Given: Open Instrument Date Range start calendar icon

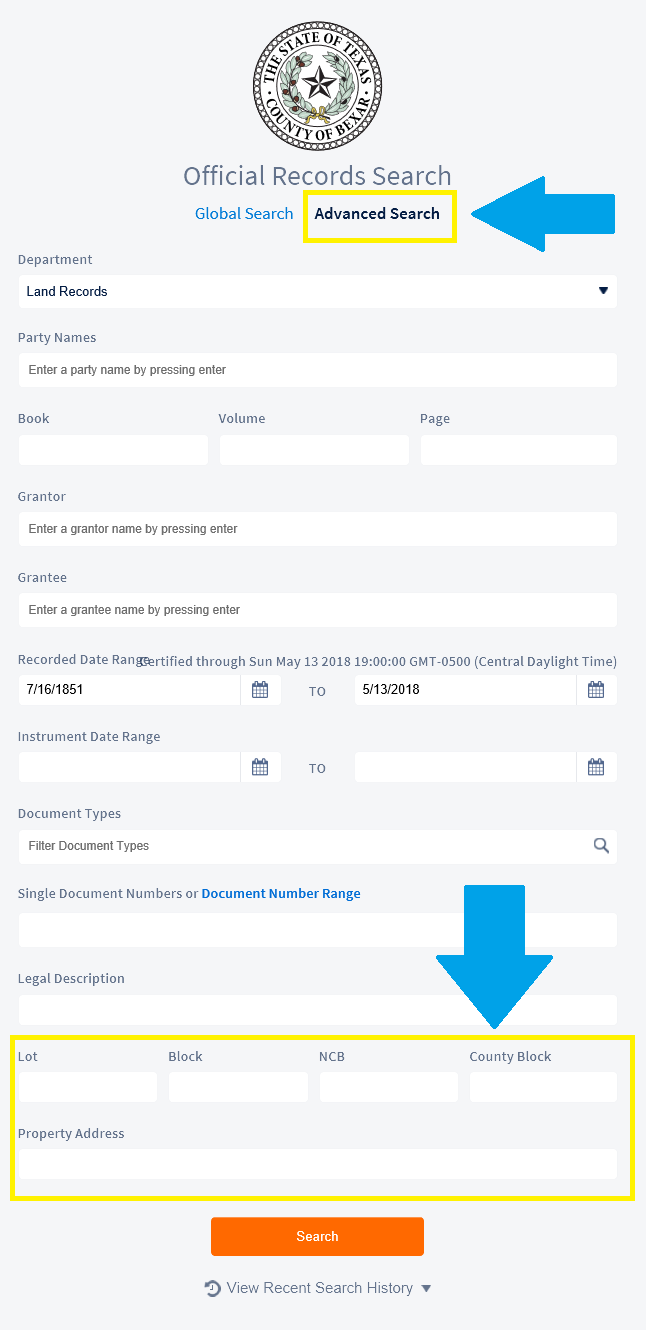Looking at the screenshot, I should click(260, 767).
